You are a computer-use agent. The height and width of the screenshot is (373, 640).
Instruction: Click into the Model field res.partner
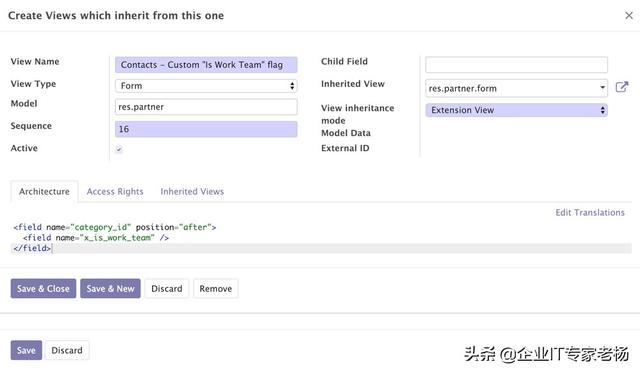(x=206, y=107)
